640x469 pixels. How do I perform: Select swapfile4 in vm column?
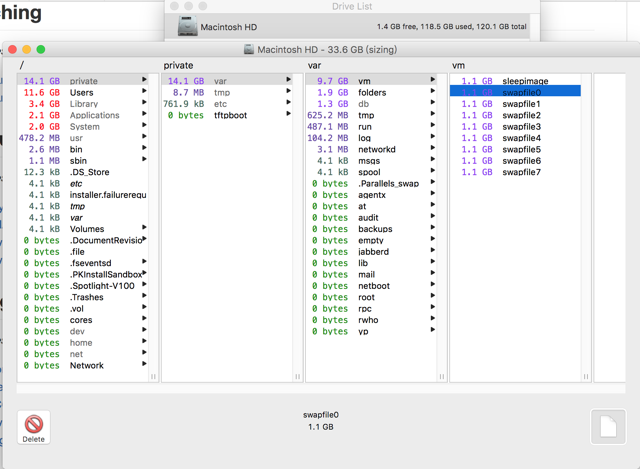click(x=515, y=138)
